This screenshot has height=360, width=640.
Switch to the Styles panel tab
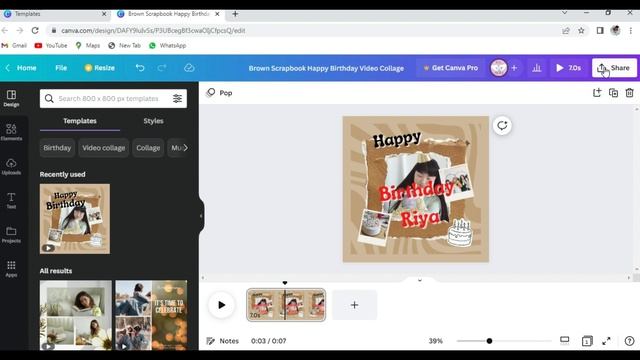coord(153,121)
